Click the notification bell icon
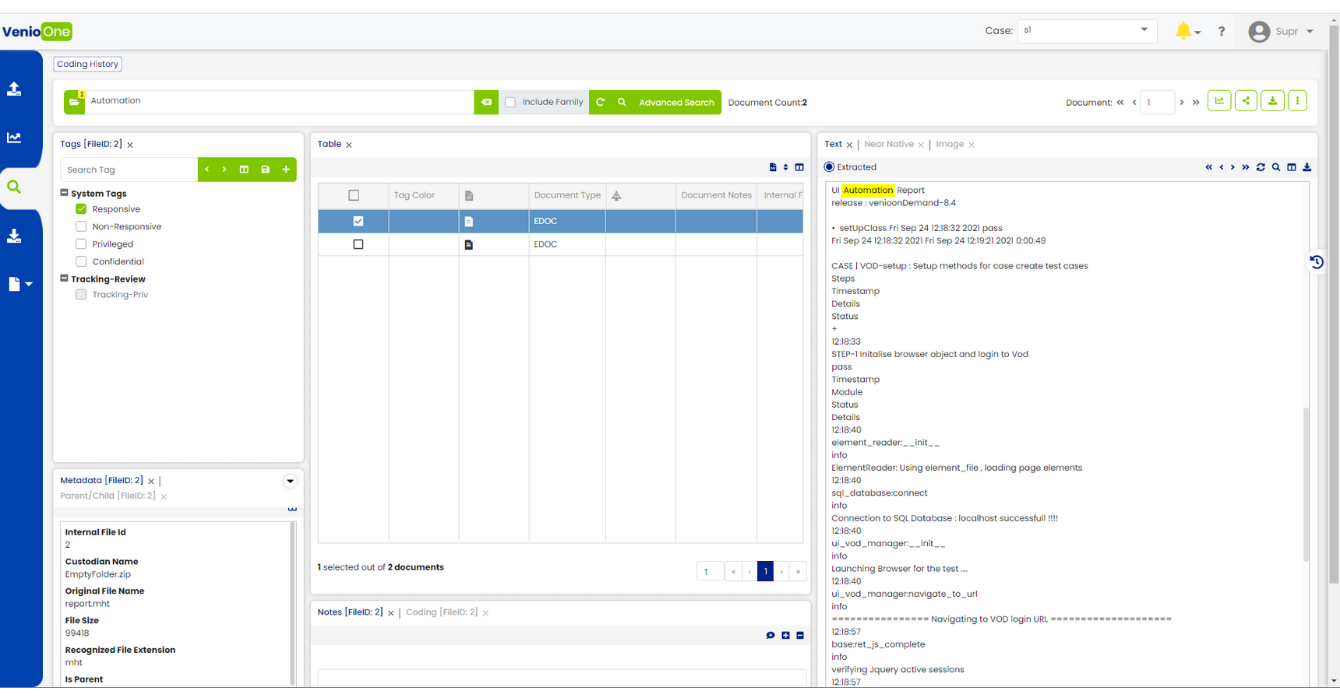This screenshot has height=699, width=1340. (x=1183, y=32)
